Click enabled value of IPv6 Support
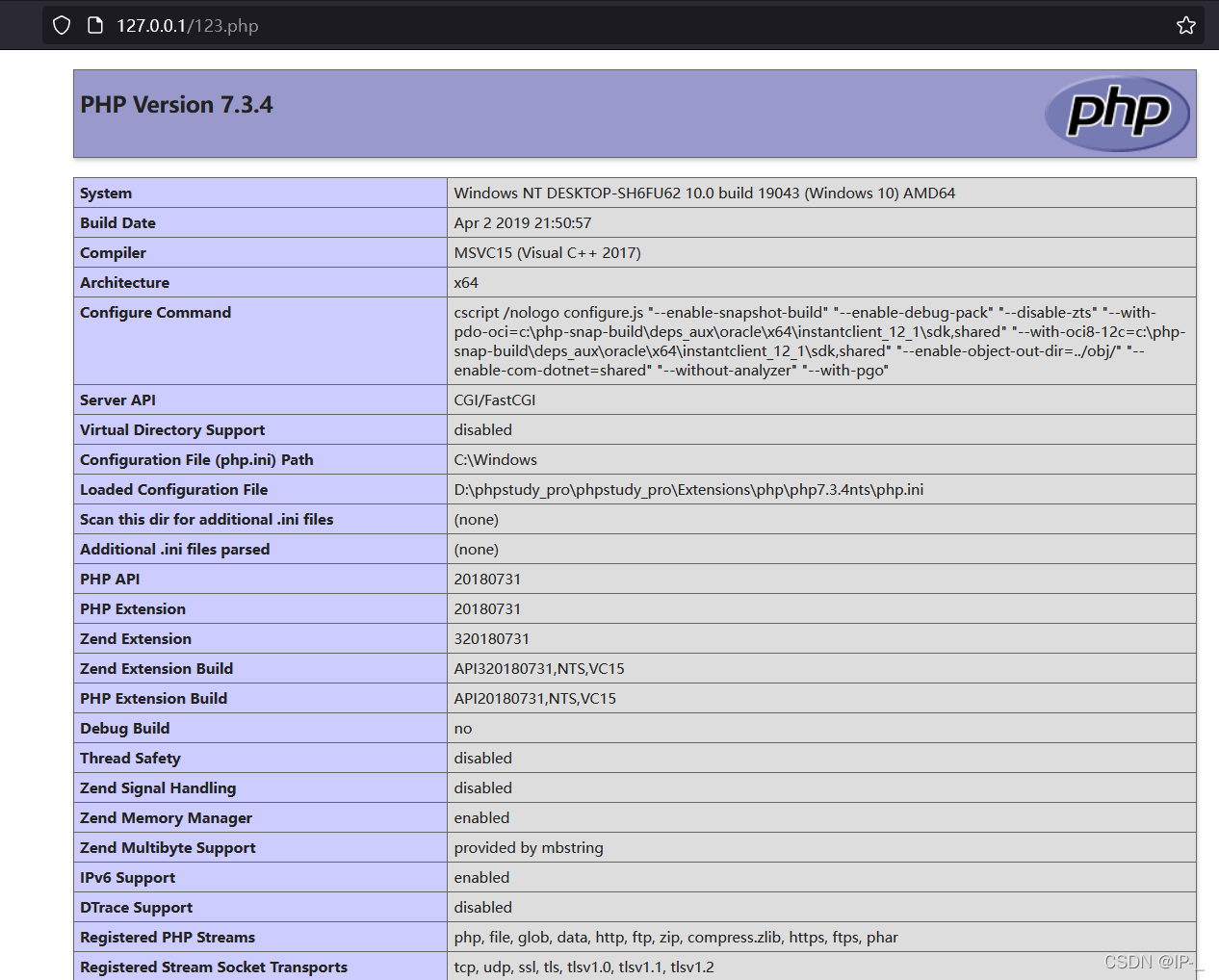This screenshot has height=980, width=1219. [x=482, y=878]
